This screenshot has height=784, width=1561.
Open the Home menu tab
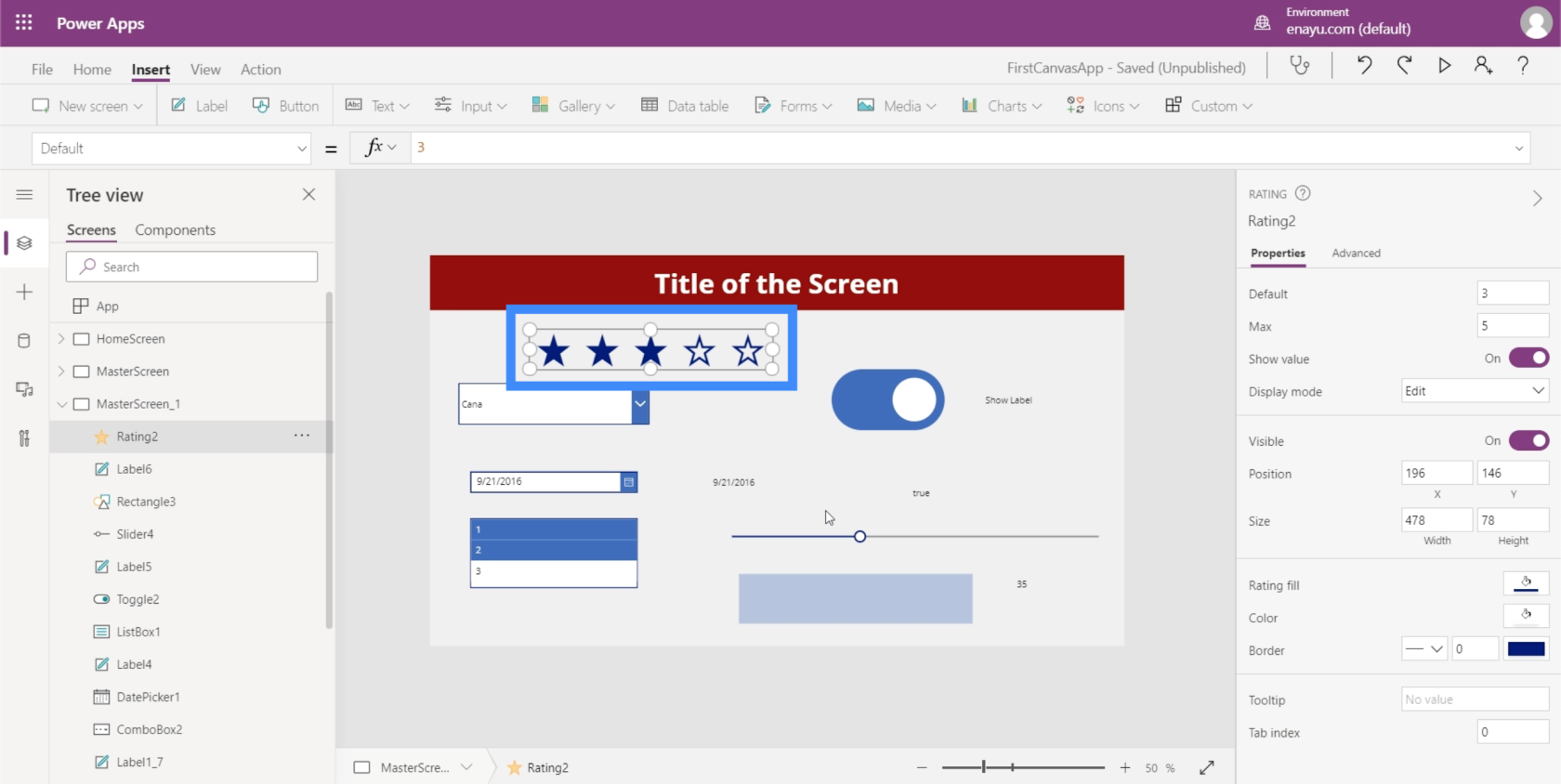(92, 70)
